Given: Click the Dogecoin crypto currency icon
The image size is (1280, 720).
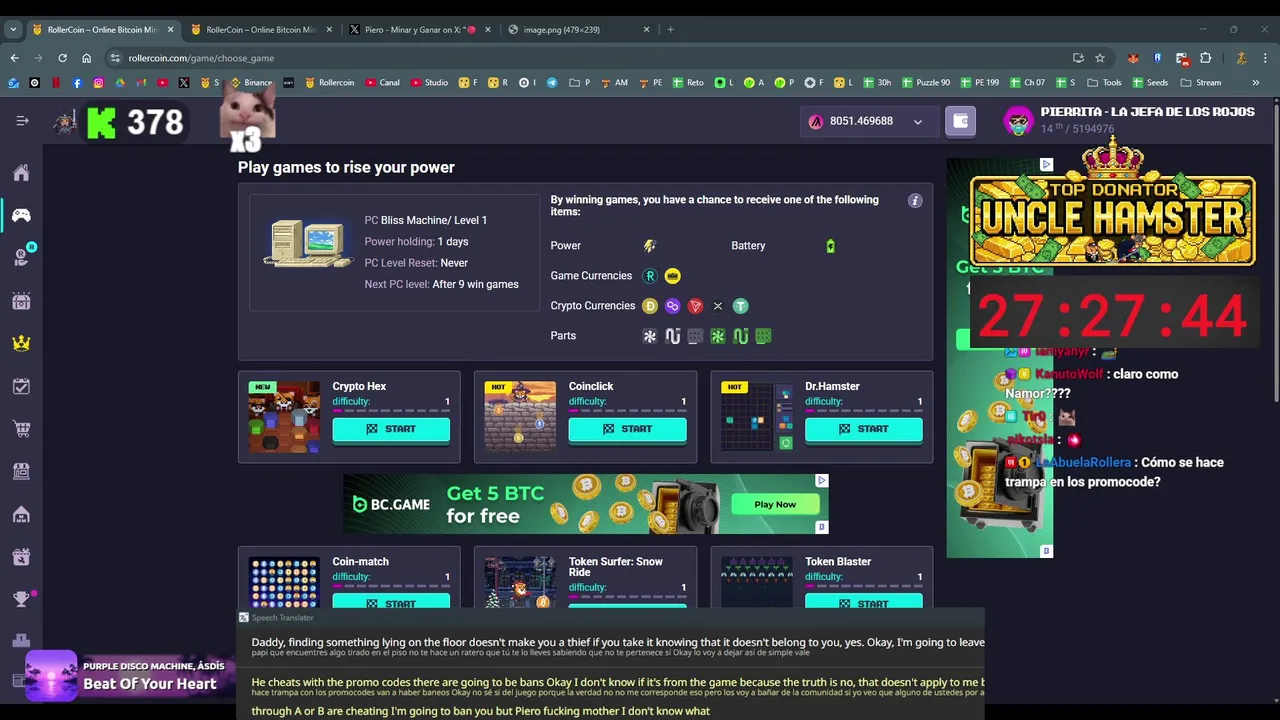Looking at the screenshot, I should [650, 306].
